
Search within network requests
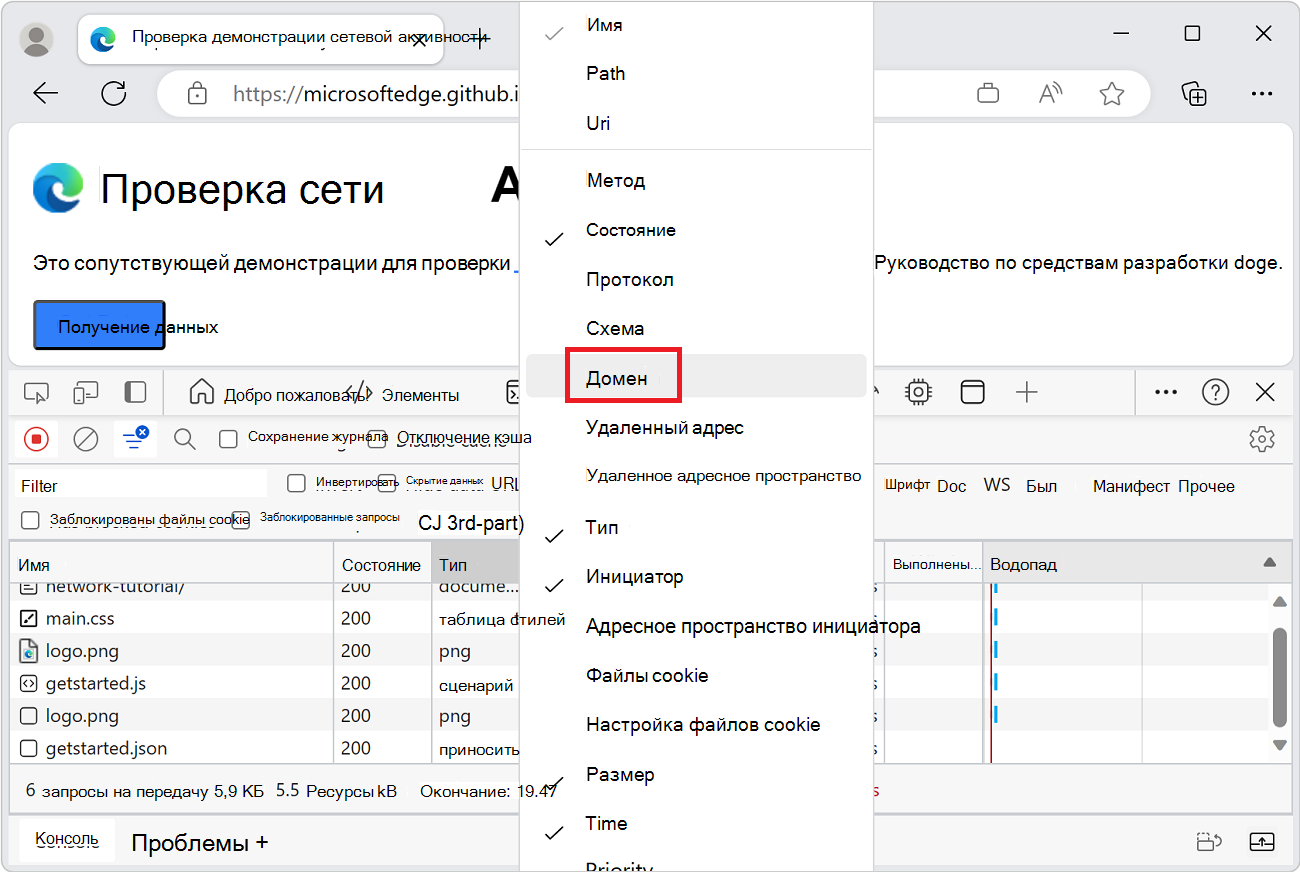[184, 438]
